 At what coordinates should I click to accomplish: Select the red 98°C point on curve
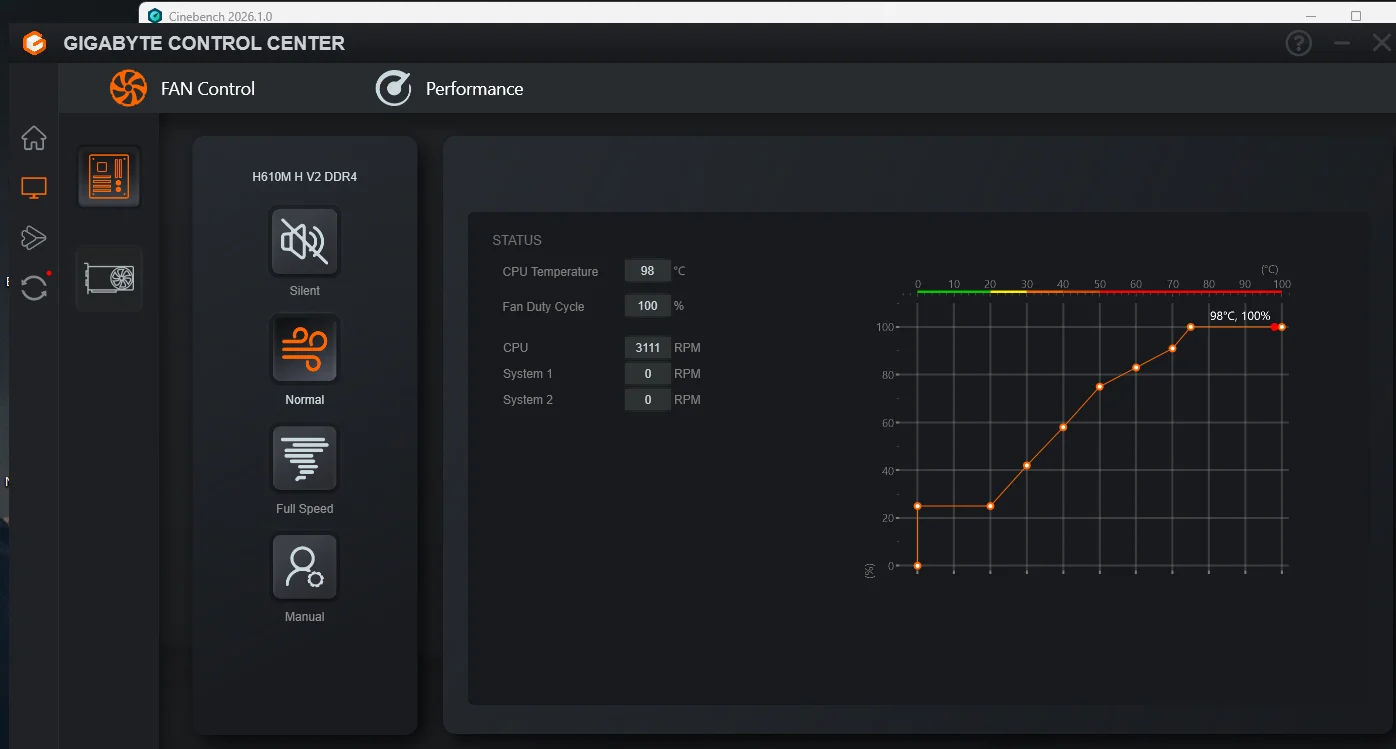1274,327
